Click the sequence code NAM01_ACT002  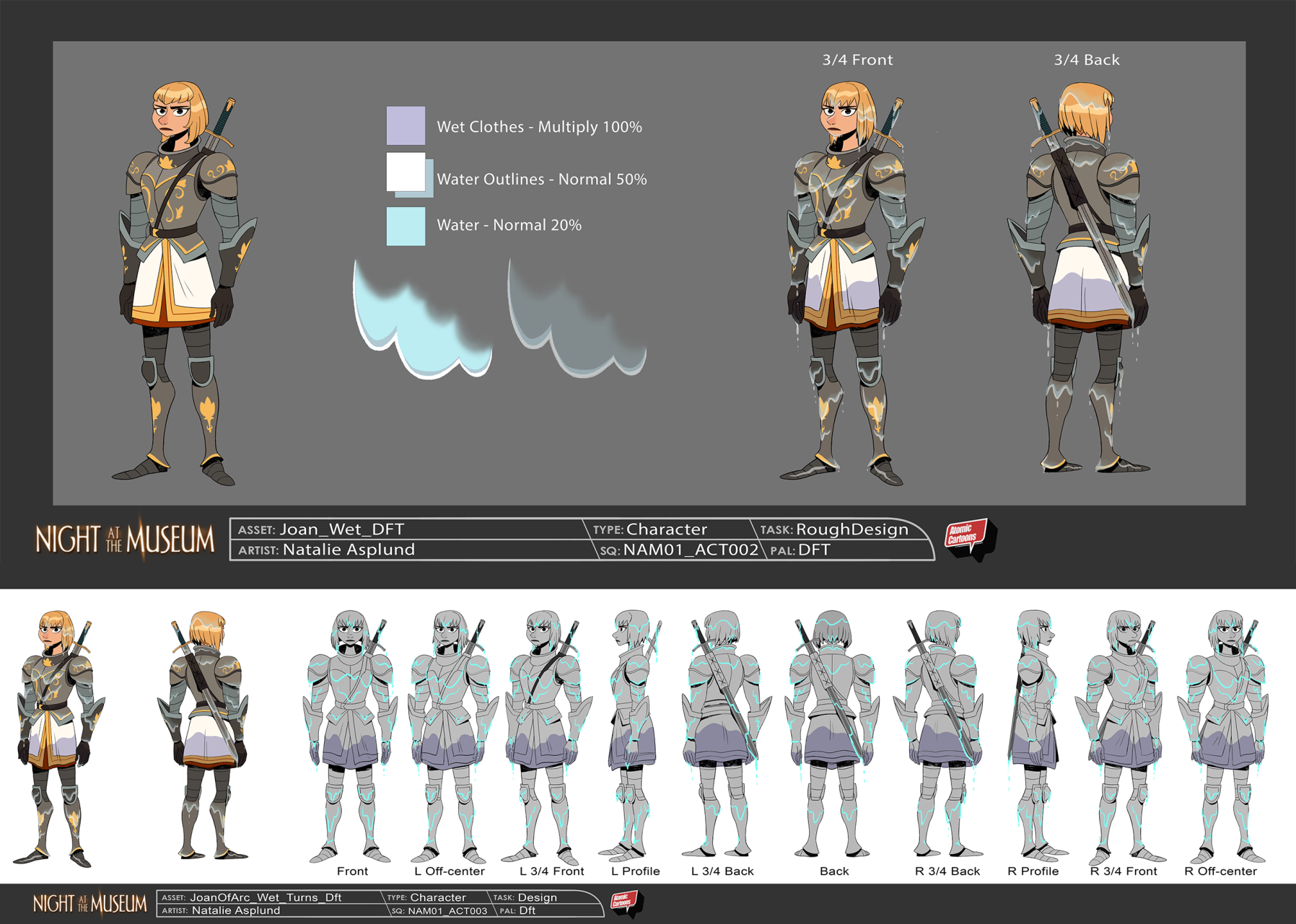pos(691,550)
